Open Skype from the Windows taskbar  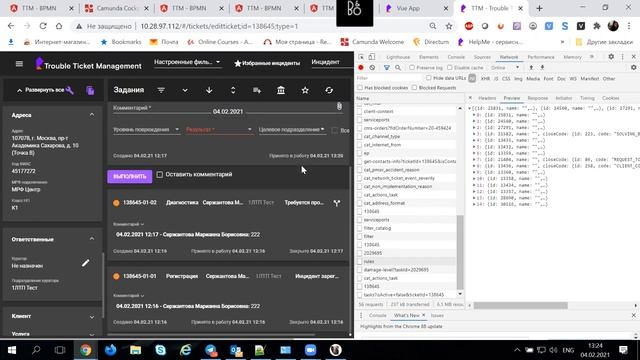click(161, 350)
